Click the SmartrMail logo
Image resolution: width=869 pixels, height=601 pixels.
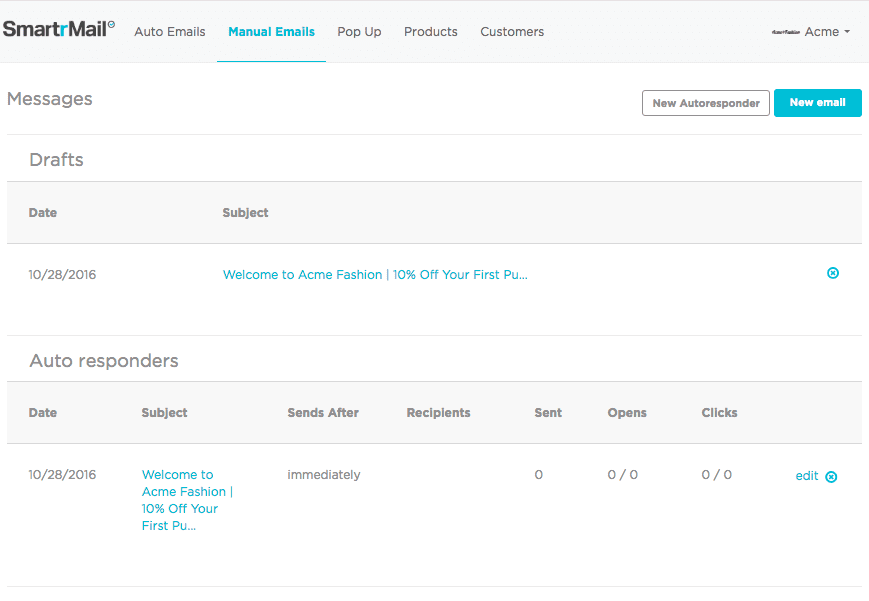pyautogui.click(x=59, y=29)
